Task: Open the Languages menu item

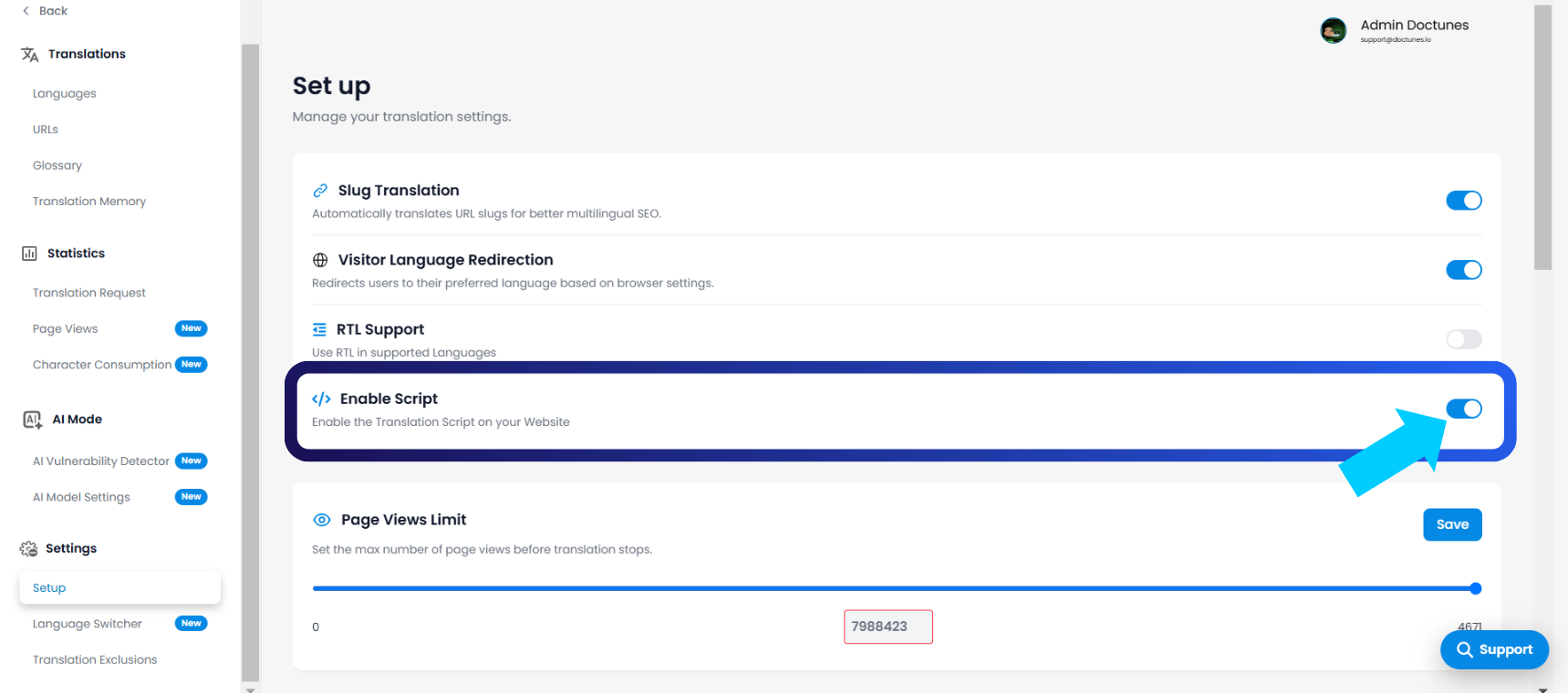Action: click(64, 93)
